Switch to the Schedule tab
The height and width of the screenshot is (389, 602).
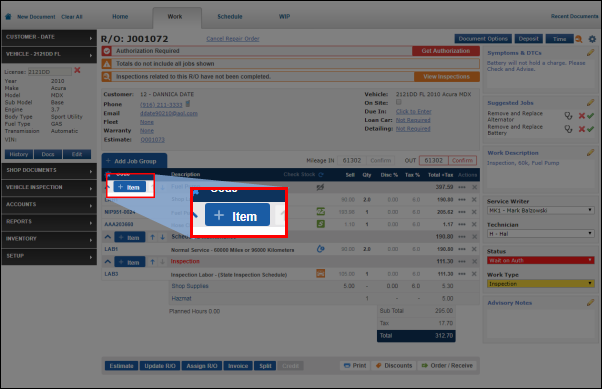point(230,17)
